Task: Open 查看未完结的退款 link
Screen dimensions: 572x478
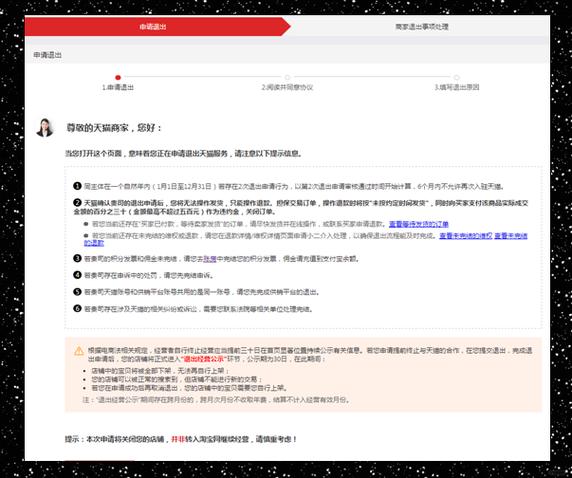Action: tap(511, 236)
